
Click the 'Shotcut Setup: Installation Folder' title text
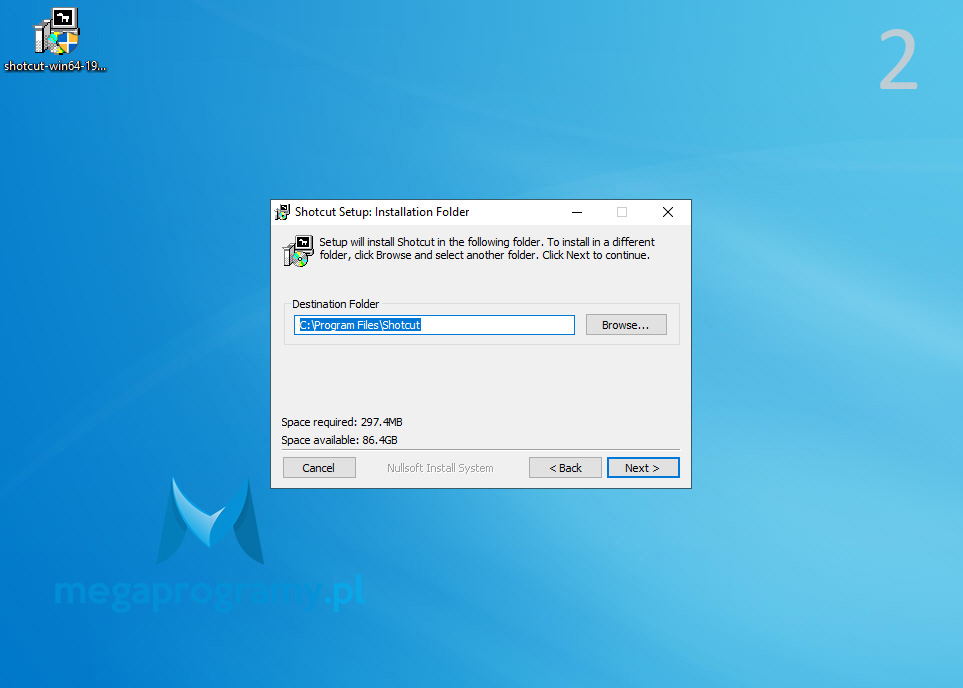[x=382, y=212]
